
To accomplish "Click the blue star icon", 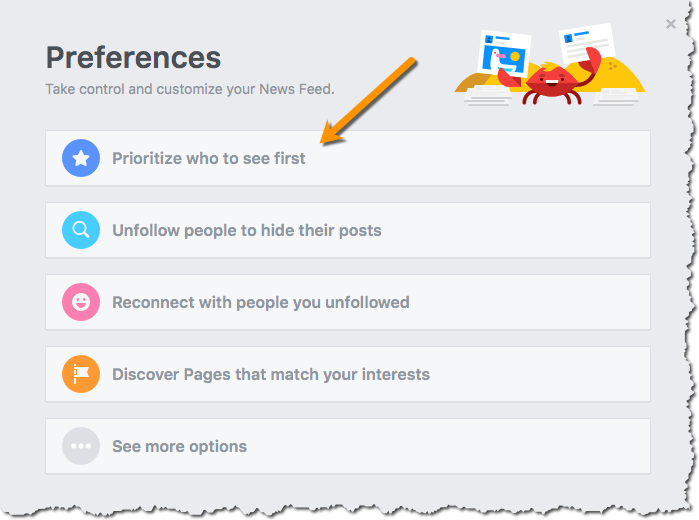I will click(x=81, y=158).
